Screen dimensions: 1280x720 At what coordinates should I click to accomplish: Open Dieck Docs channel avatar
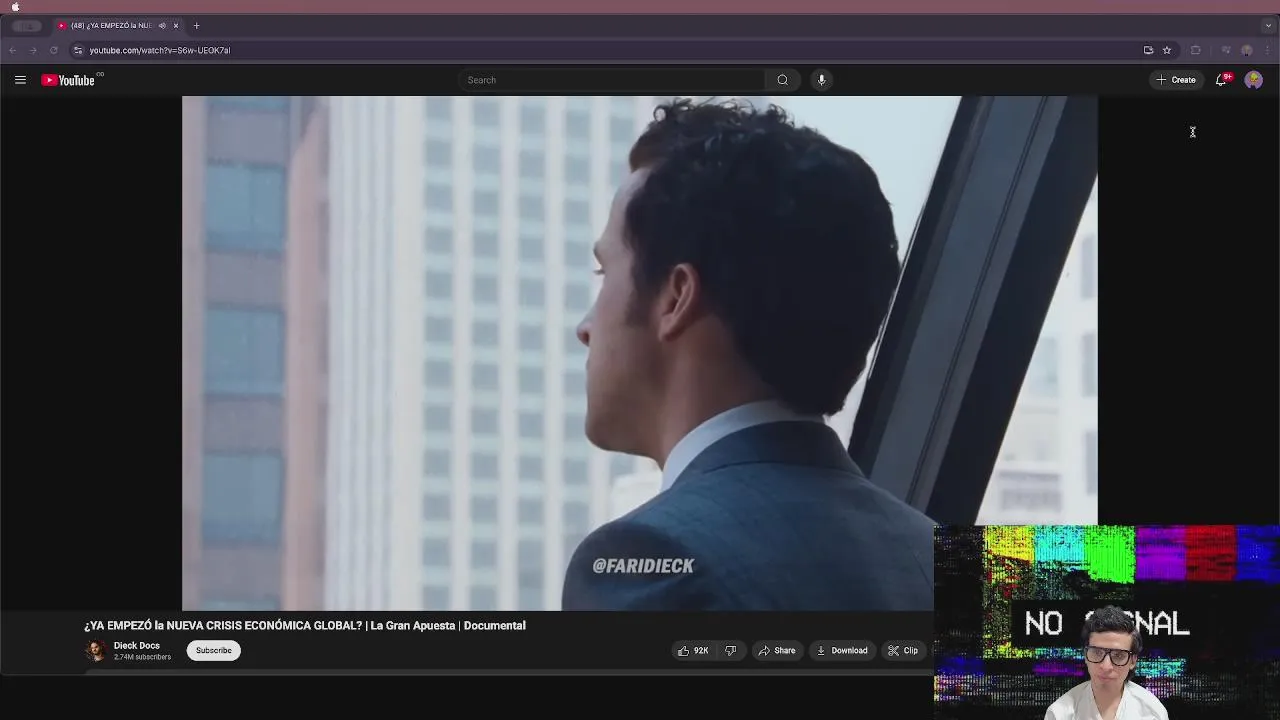pos(96,651)
